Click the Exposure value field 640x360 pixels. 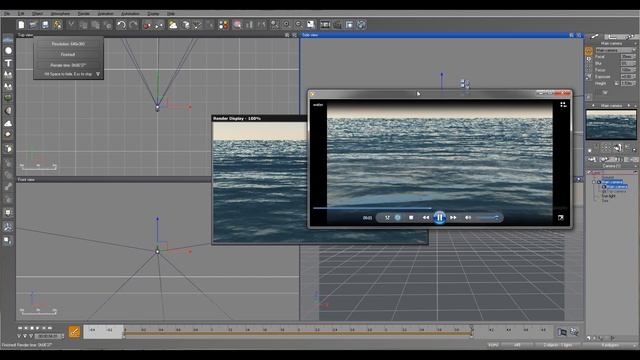click(628, 77)
